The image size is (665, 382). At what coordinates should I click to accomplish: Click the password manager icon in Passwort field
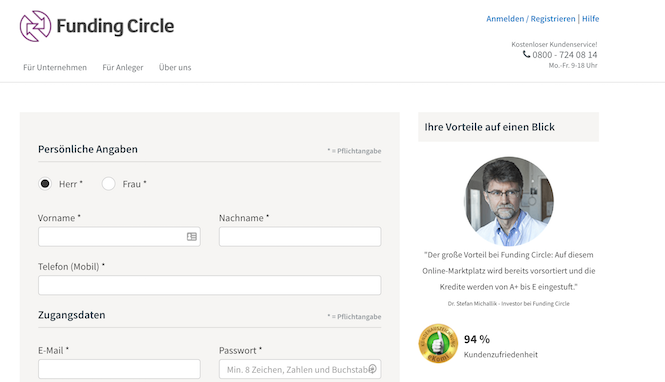click(372, 369)
